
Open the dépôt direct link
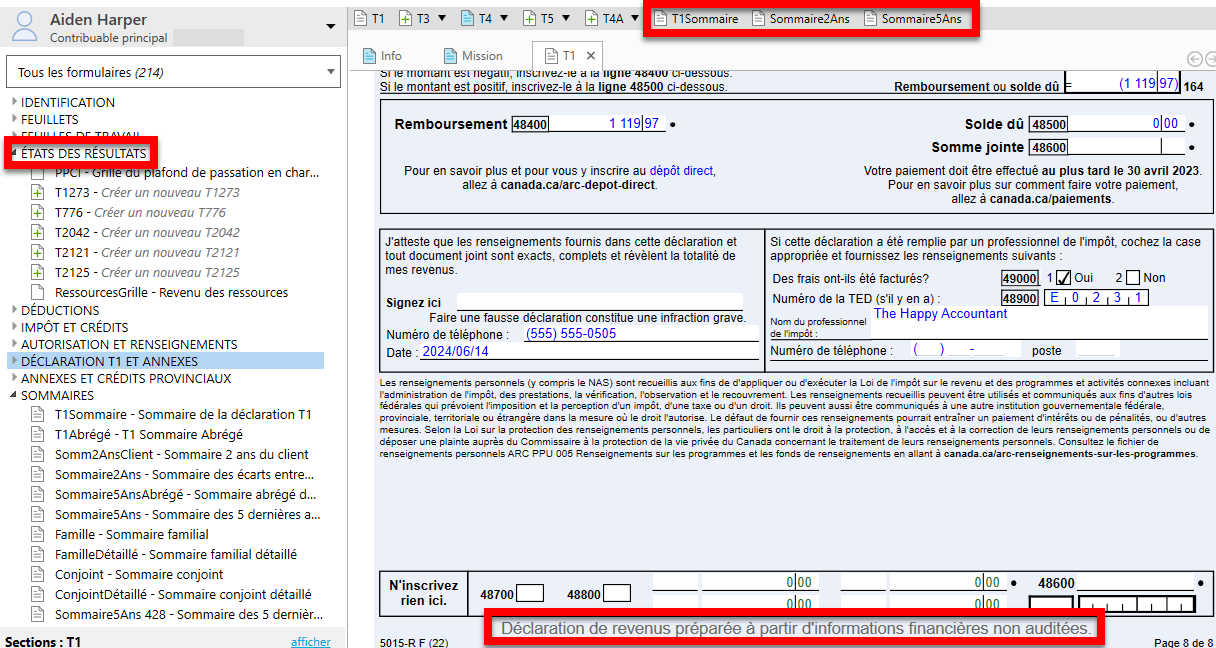coord(682,171)
